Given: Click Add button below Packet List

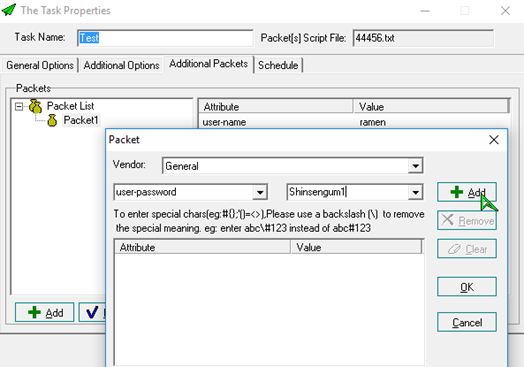Looking at the screenshot, I should (44, 313).
